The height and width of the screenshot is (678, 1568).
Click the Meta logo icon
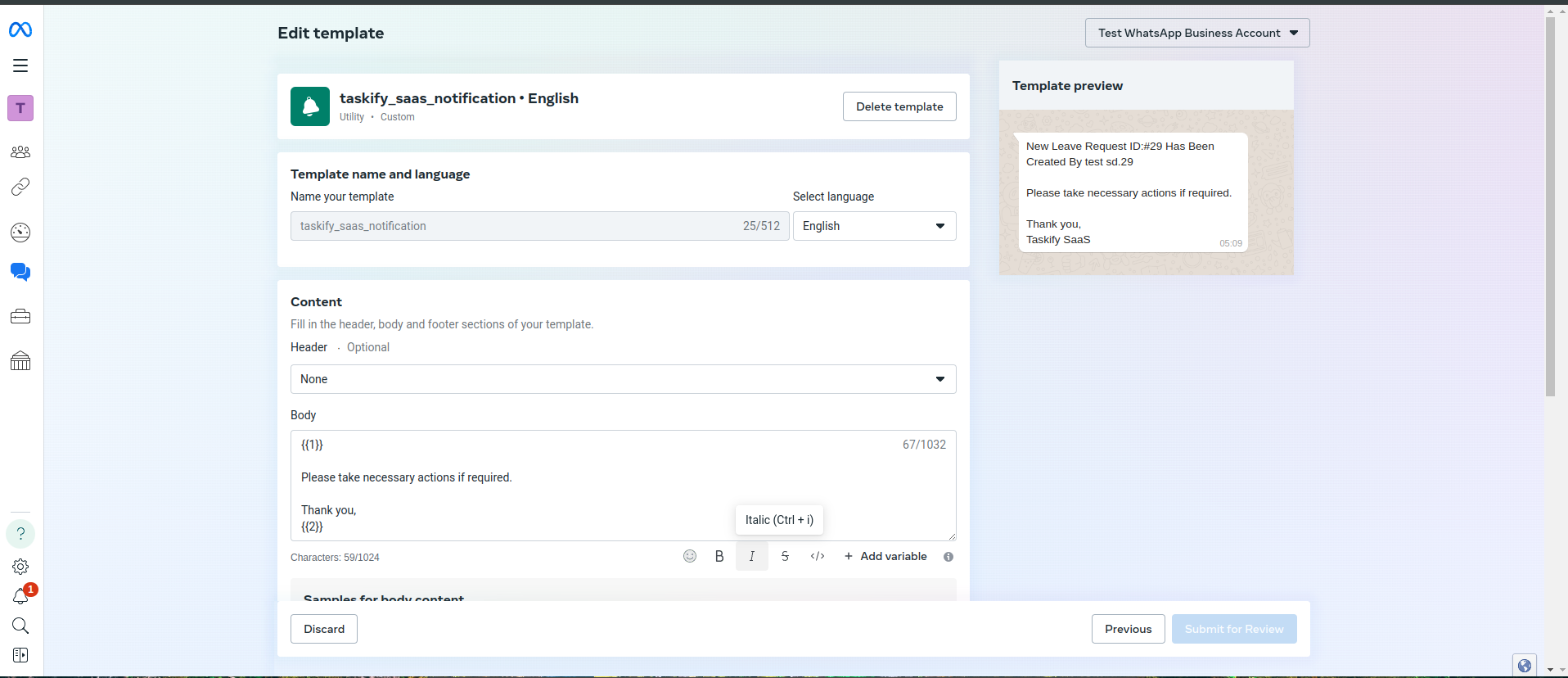20,30
